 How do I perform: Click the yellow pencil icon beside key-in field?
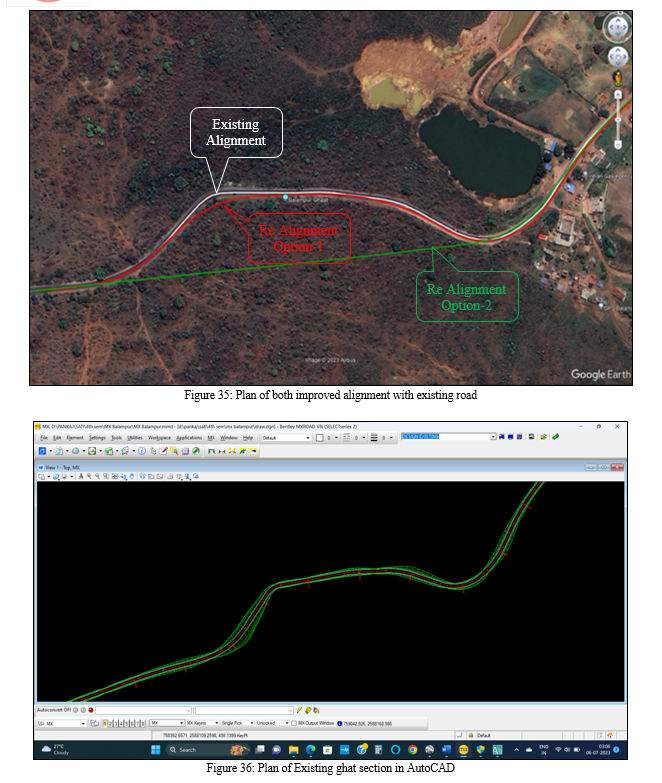click(x=299, y=711)
